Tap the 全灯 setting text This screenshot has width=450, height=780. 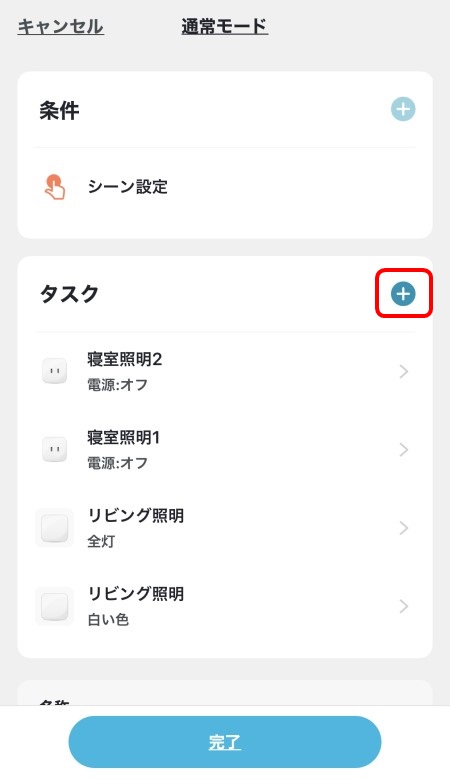pyautogui.click(x=101, y=541)
